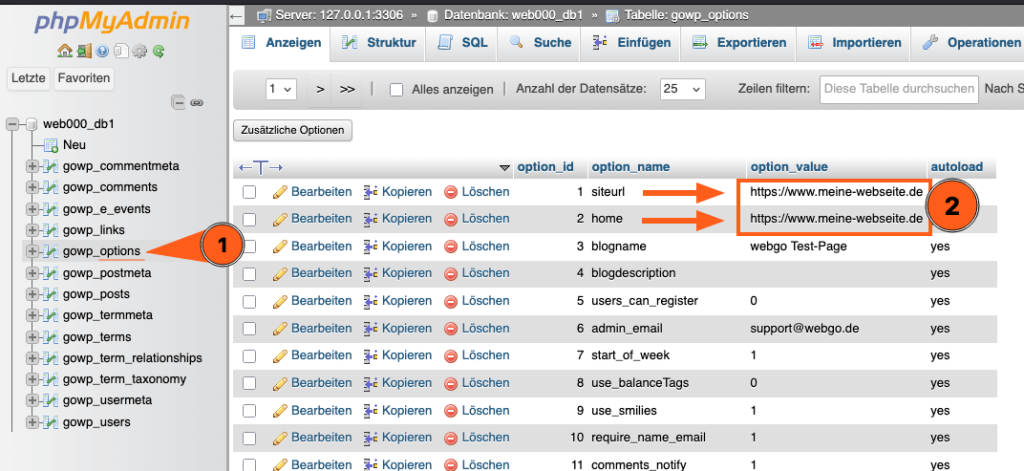Click the Datenbank: web000_db1 breadcrumb link
Viewport: 1024px width, 471px height.
coord(513,14)
